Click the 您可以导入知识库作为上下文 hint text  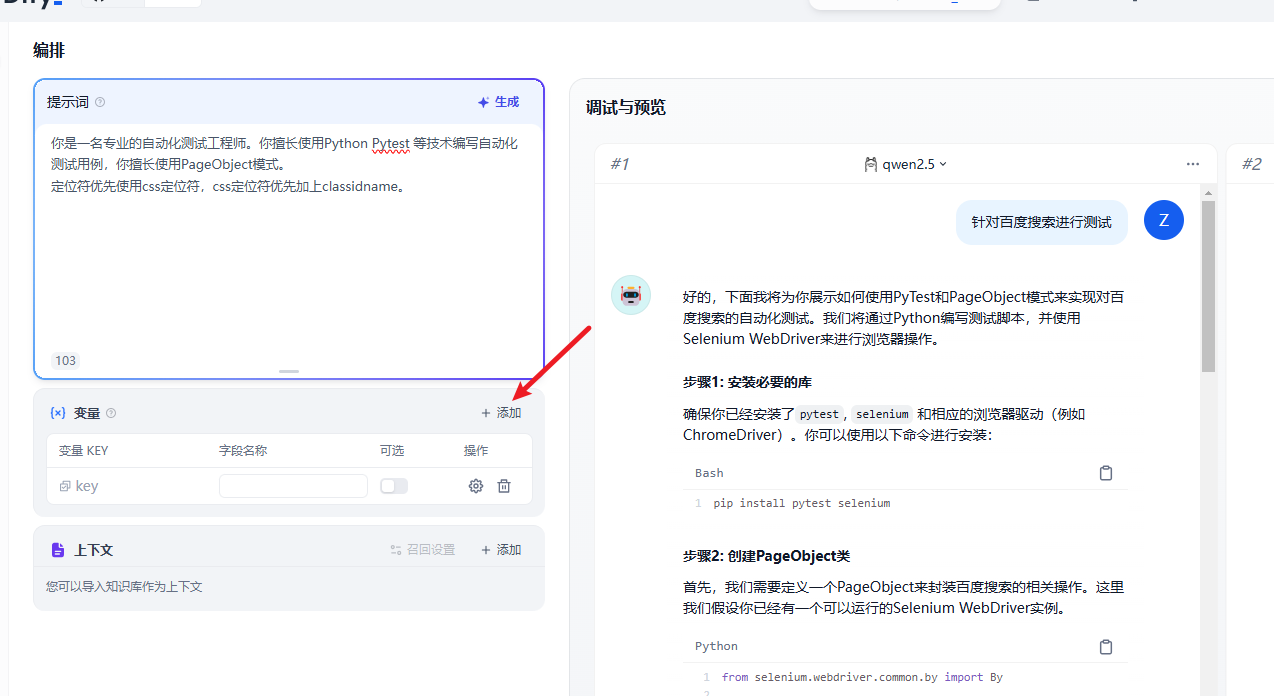124,587
